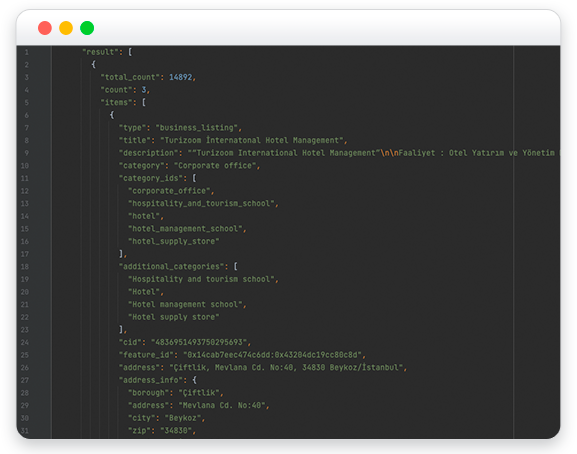This screenshot has width=577, height=454.
Task: Click the "zip" value "34830"
Action: pyautogui.click(x=176, y=430)
